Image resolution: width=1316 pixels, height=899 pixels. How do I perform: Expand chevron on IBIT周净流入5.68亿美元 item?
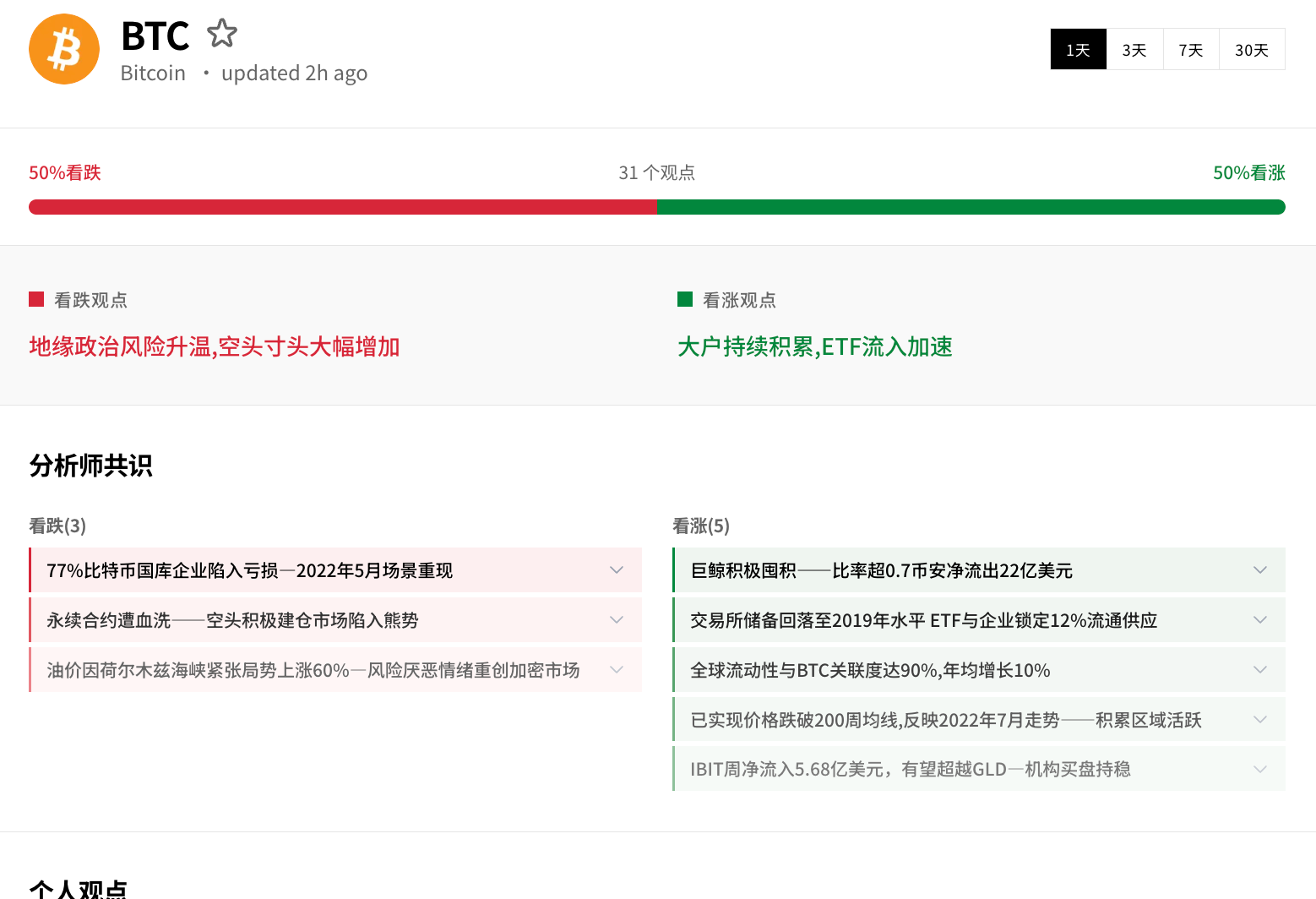tap(1260, 769)
